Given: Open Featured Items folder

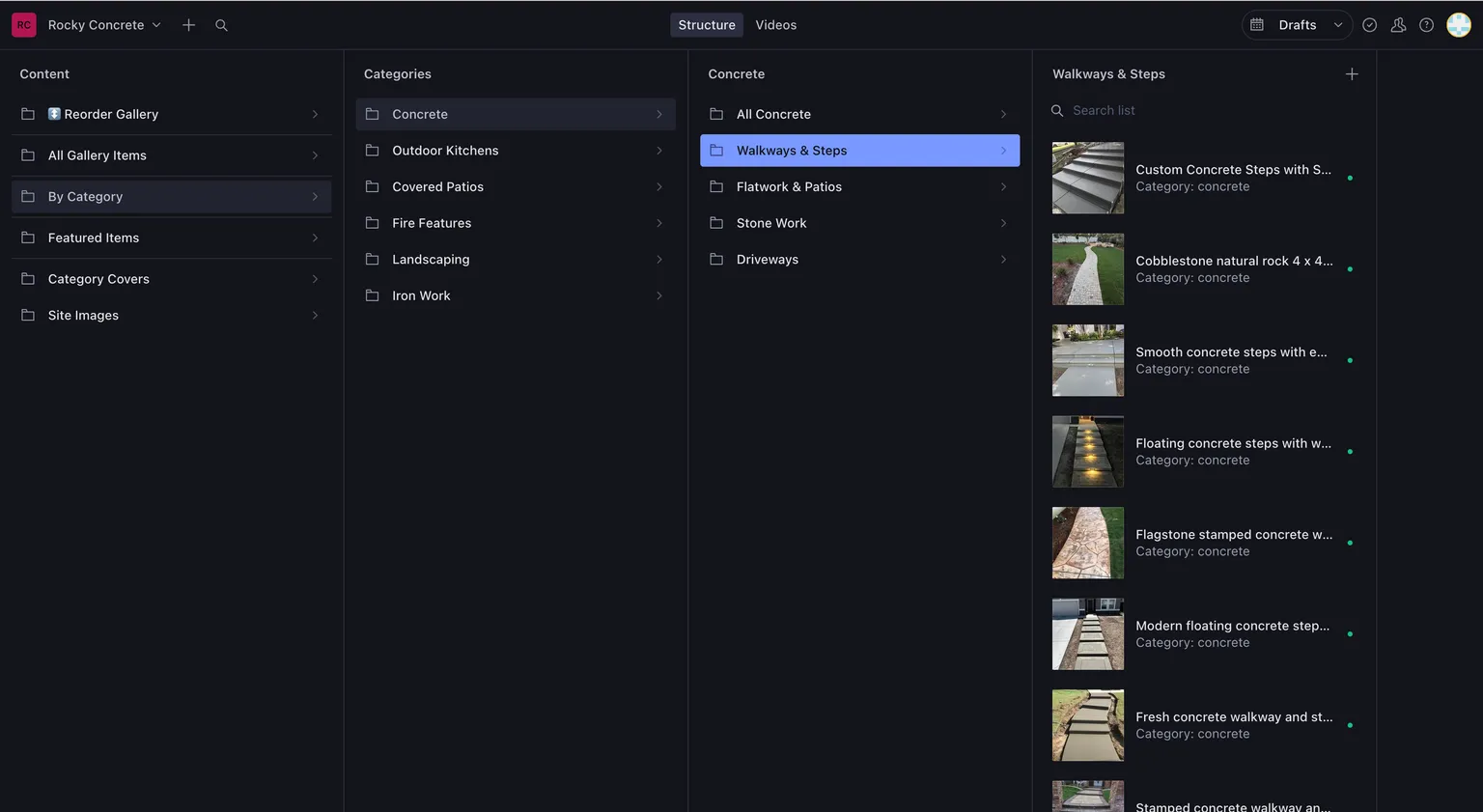Looking at the screenshot, I should coord(172,238).
